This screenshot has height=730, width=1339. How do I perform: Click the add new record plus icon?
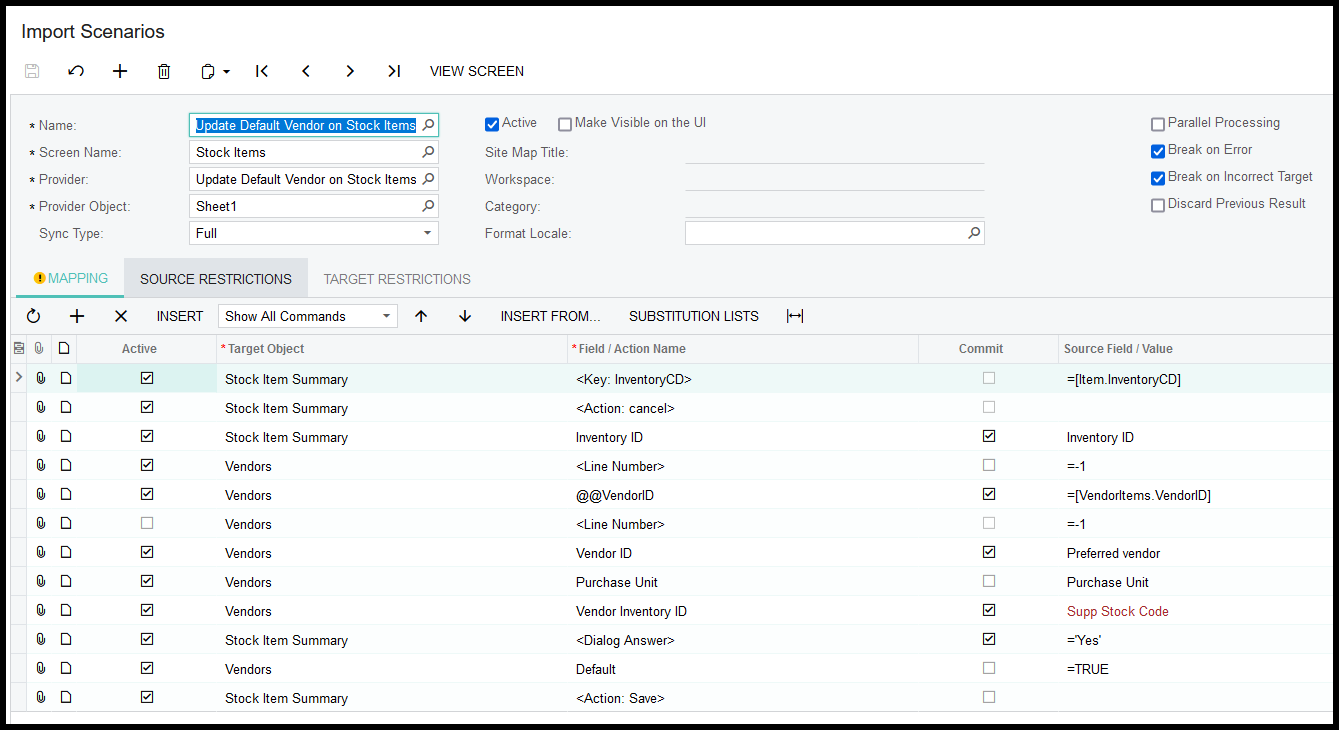point(120,71)
